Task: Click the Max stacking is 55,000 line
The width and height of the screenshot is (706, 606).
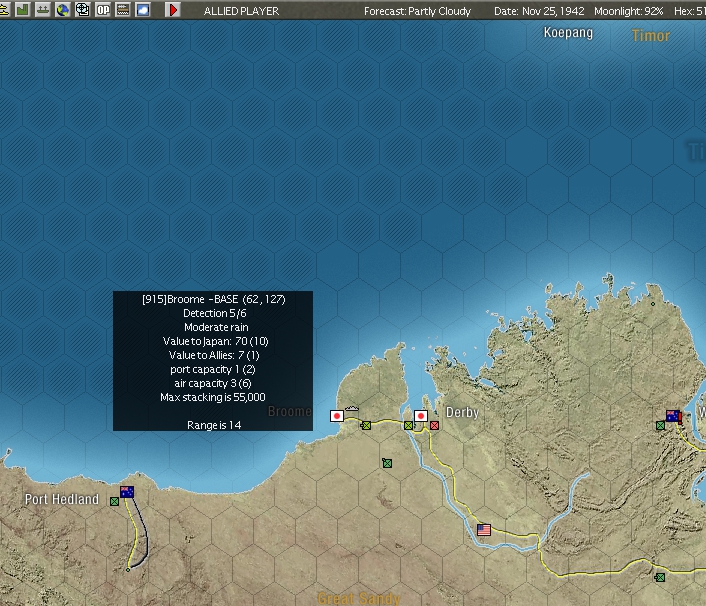Action: [x=213, y=397]
